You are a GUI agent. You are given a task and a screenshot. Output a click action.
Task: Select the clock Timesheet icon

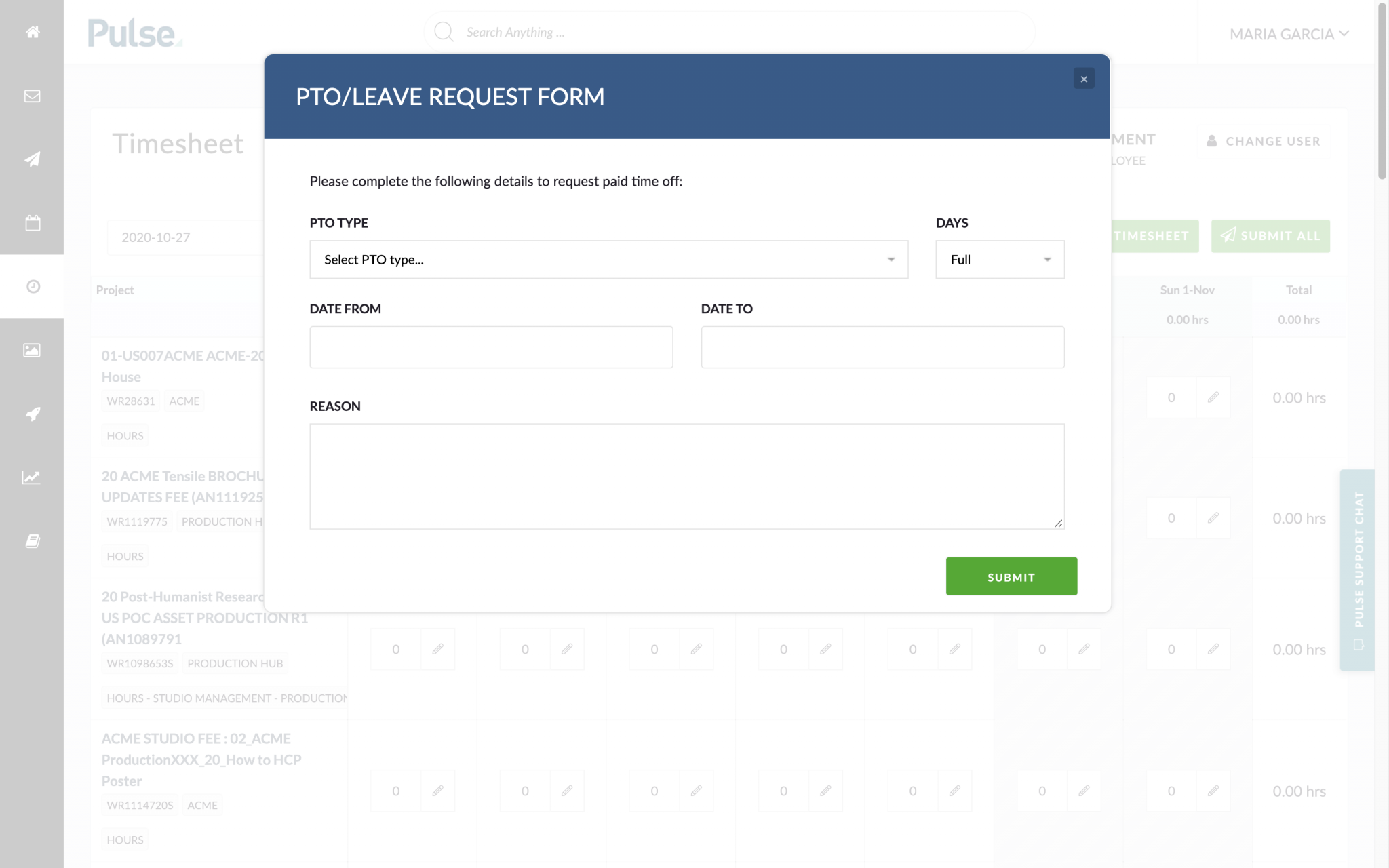[31, 287]
